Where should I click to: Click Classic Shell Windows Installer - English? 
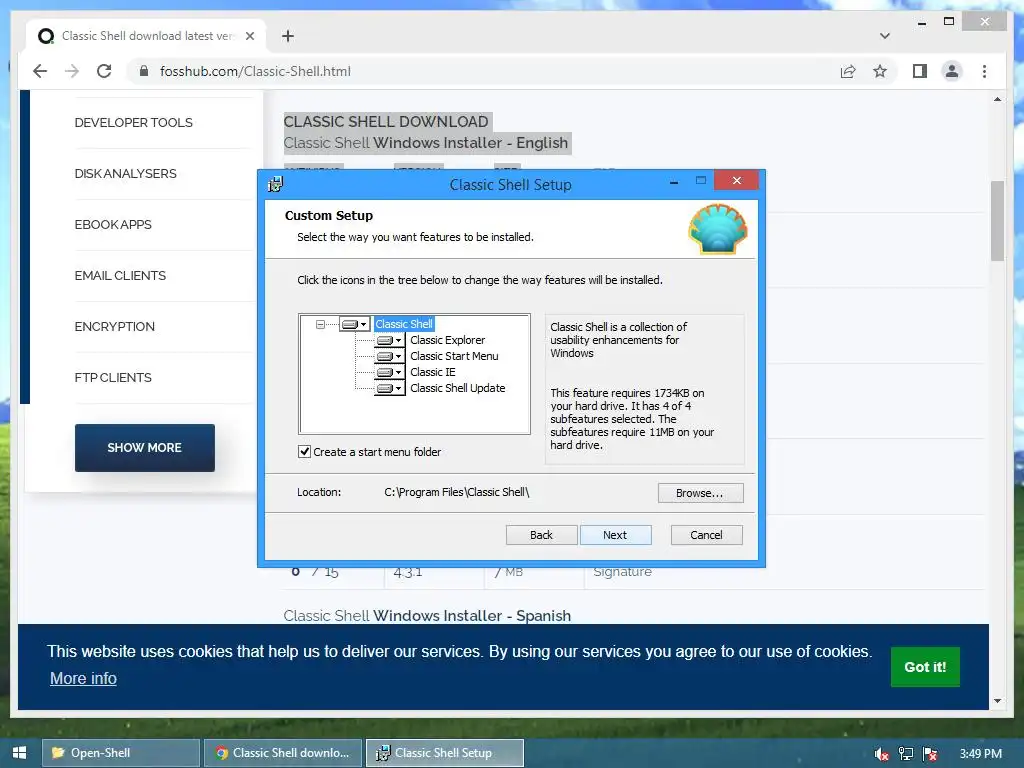click(426, 143)
